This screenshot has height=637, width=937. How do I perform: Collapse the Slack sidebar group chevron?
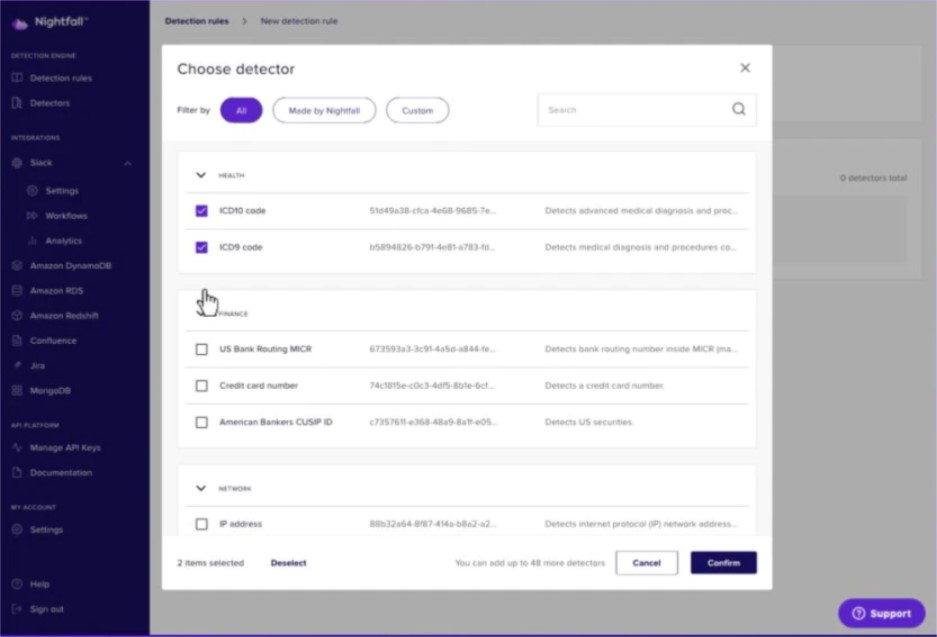pos(128,163)
